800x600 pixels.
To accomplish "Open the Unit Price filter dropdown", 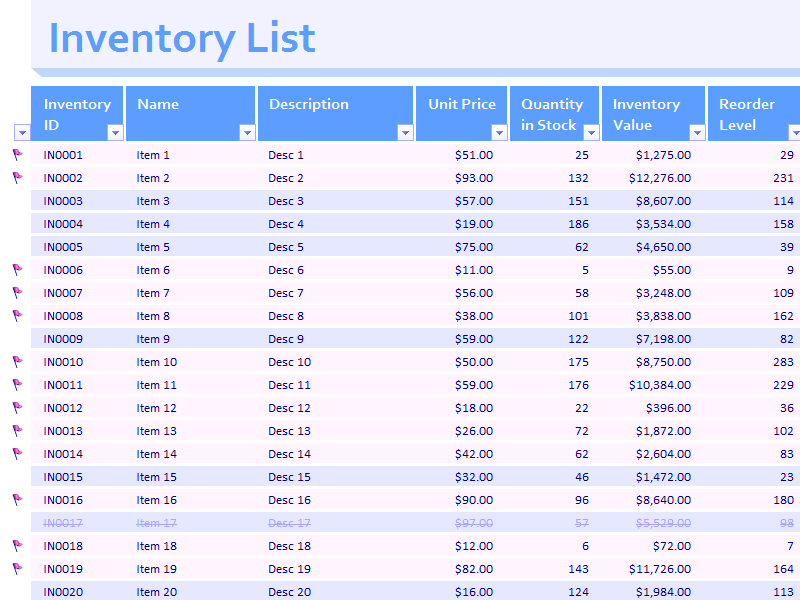I will point(499,131).
